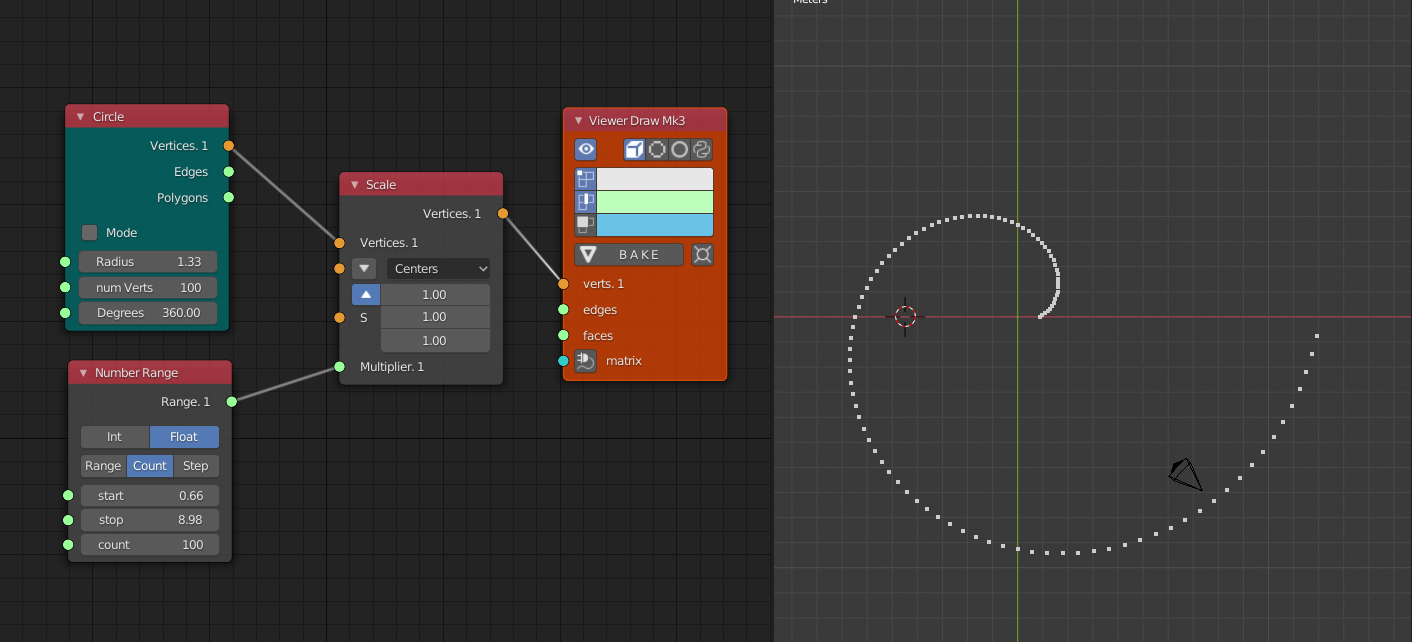Image resolution: width=1412 pixels, height=642 pixels.
Task: Click the last S vector value 1.00
Action: [435, 340]
